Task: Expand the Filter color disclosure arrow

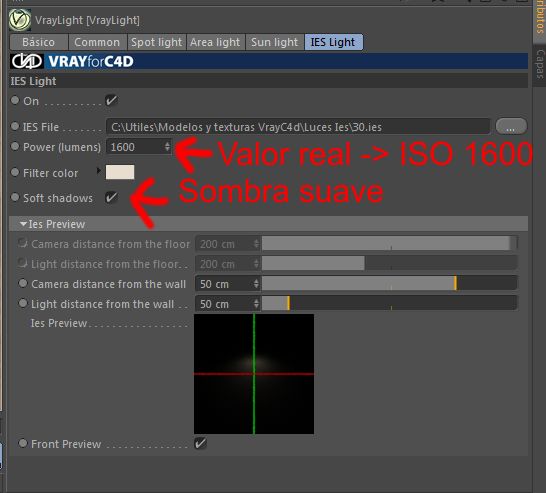Action: (99, 171)
